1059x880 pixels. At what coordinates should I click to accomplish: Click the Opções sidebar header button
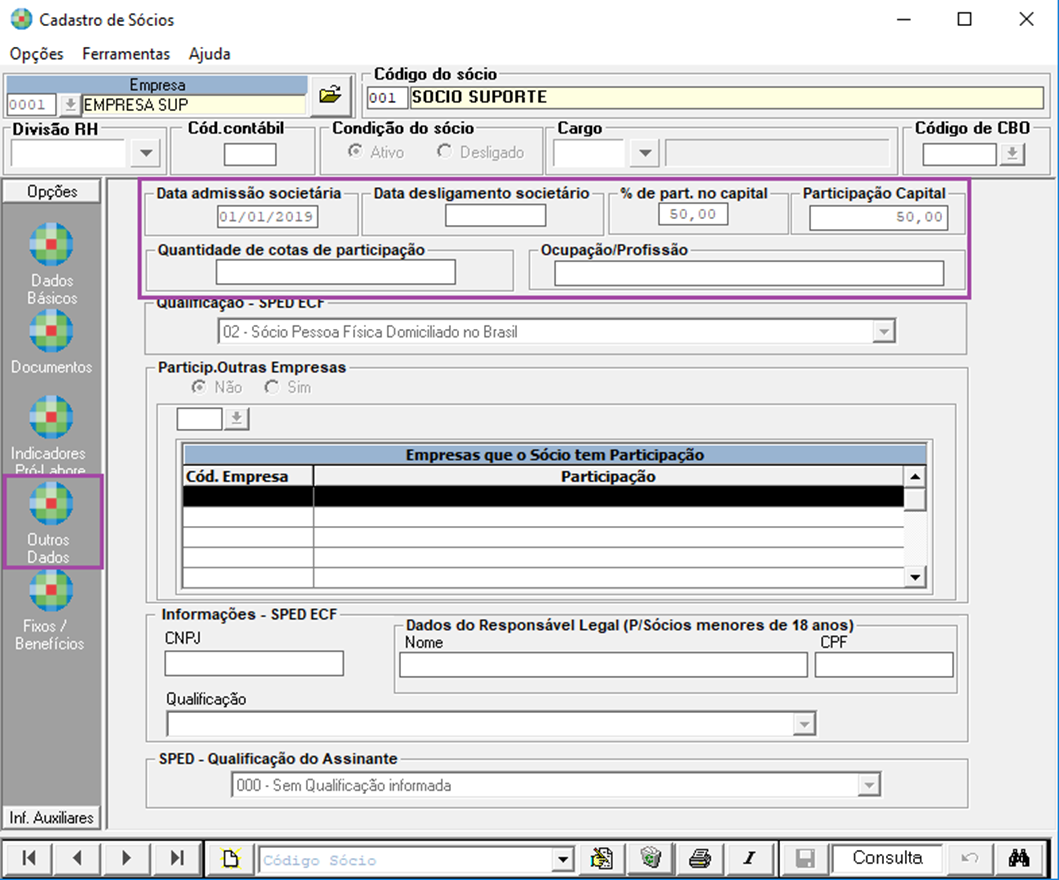(52, 191)
